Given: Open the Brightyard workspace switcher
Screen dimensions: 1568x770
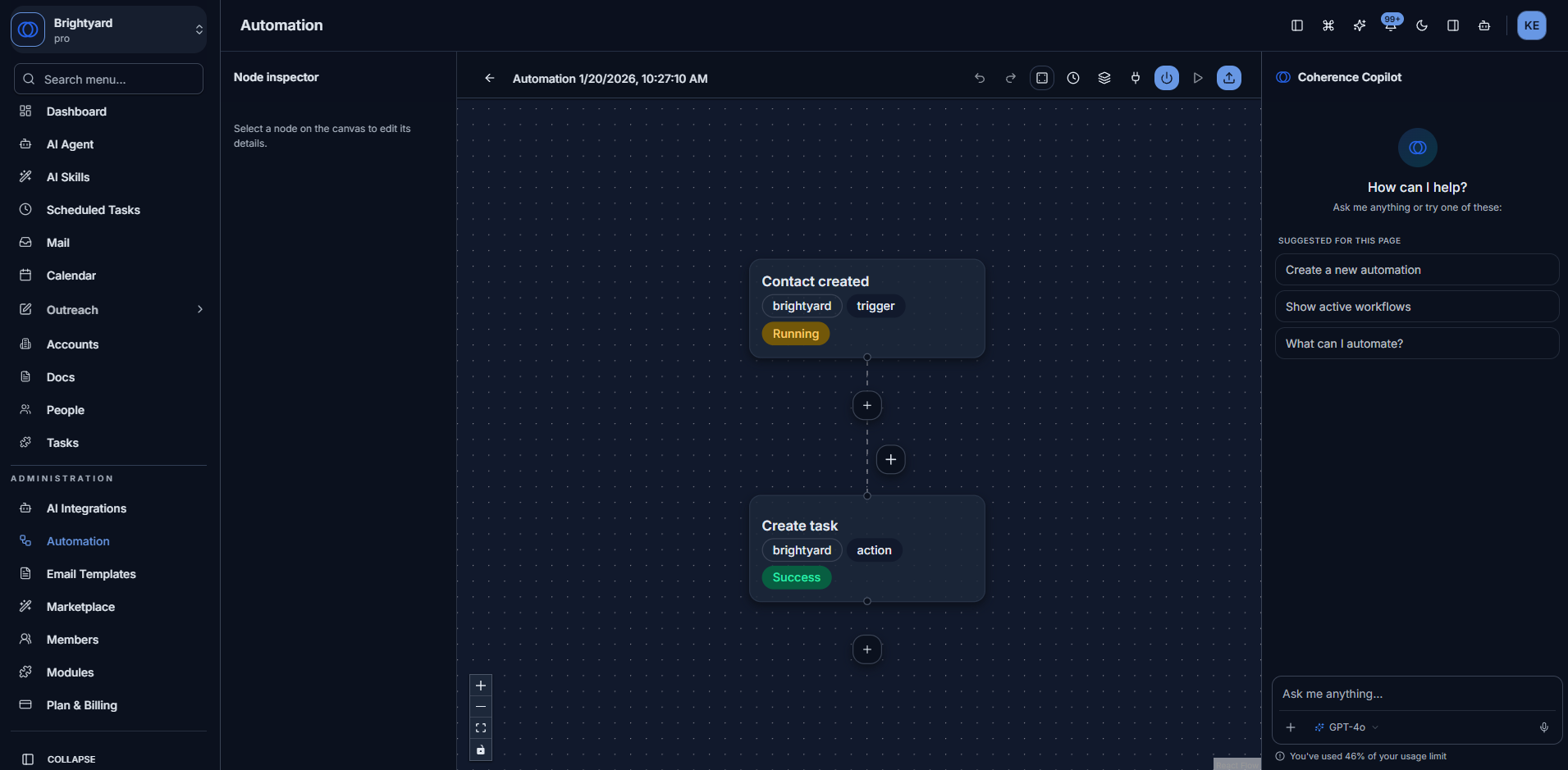Looking at the screenshot, I should (107, 30).
